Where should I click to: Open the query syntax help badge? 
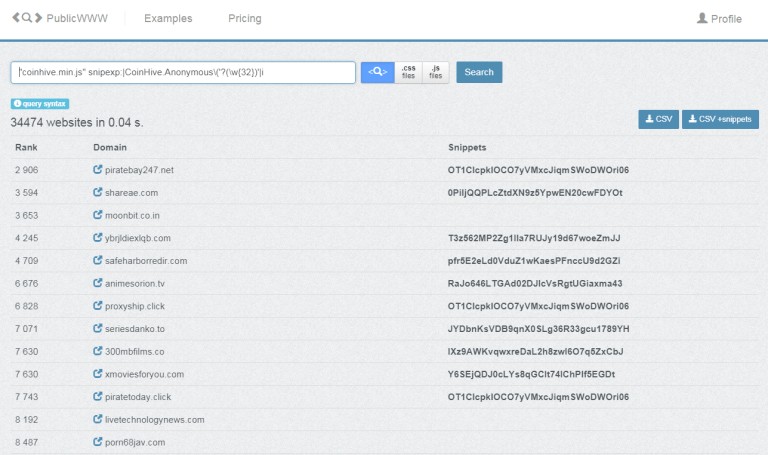(x=40, y=104)
